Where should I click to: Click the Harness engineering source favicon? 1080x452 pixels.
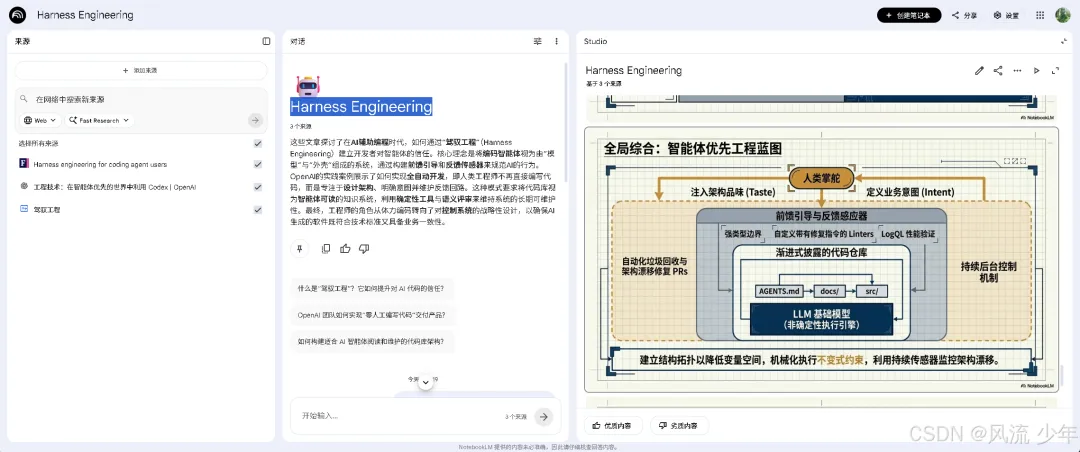click(24, 164)
